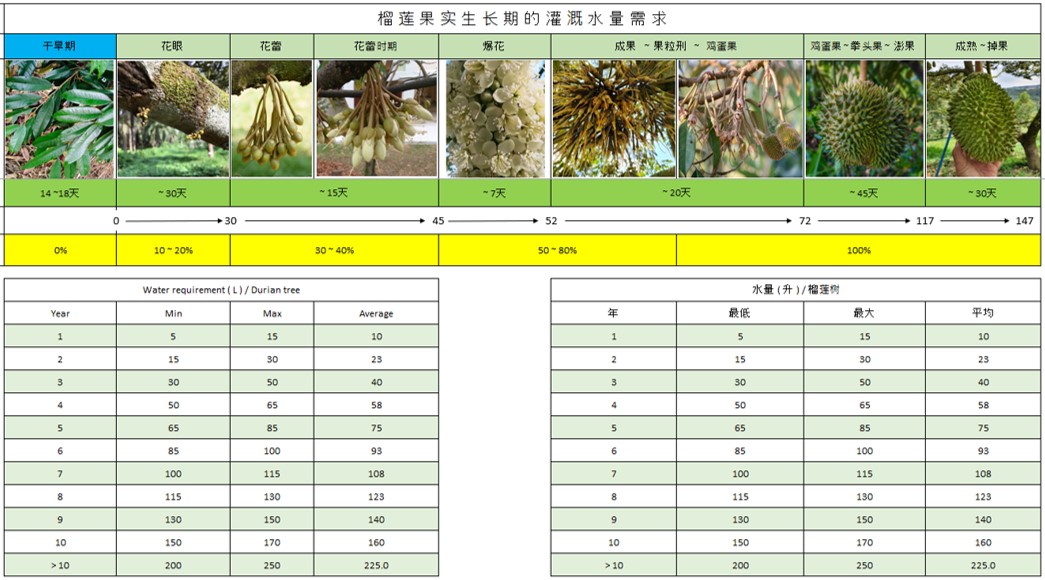This screenshot has width=1045, height=580.
Task: Click the hand-held durian photo under 成熟~掉果
Action: click(983, 118)
